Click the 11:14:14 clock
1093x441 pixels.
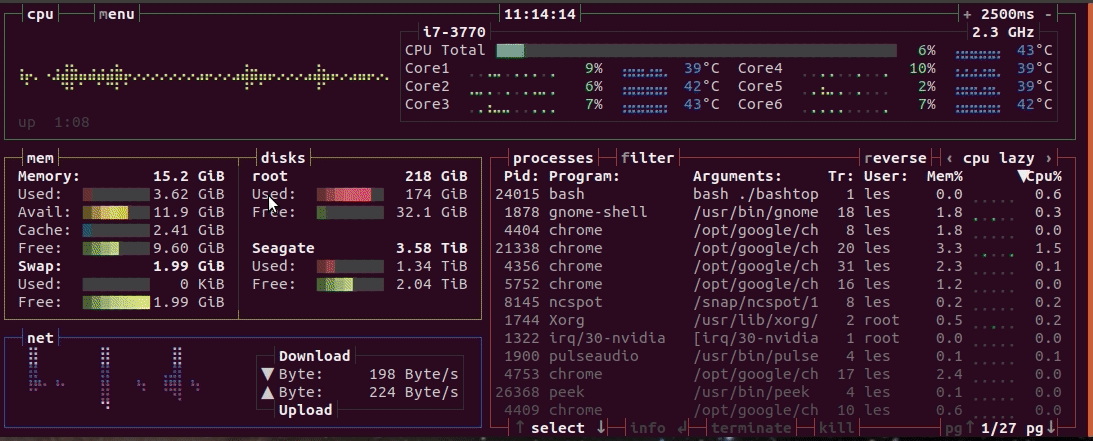[x=540, y=14]
